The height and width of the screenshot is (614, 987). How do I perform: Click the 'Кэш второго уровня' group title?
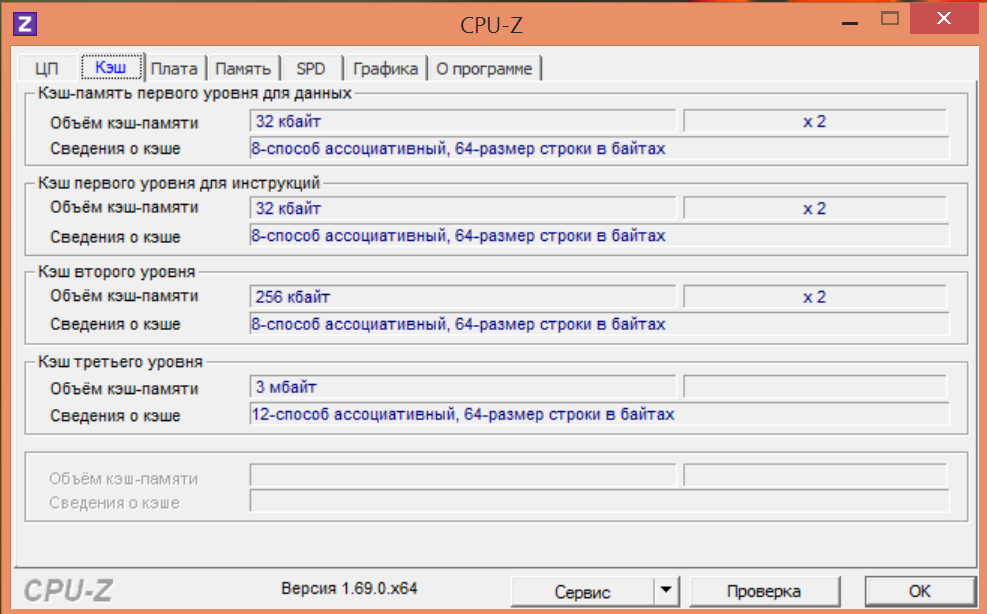[116, 271]
